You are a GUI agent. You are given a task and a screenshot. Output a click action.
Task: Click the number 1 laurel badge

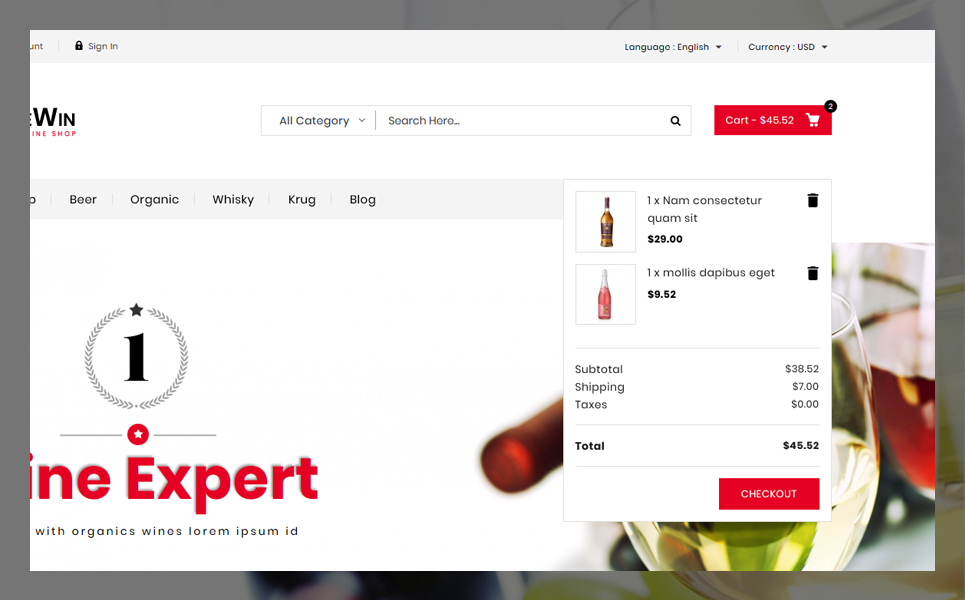(x=136, y=356)
